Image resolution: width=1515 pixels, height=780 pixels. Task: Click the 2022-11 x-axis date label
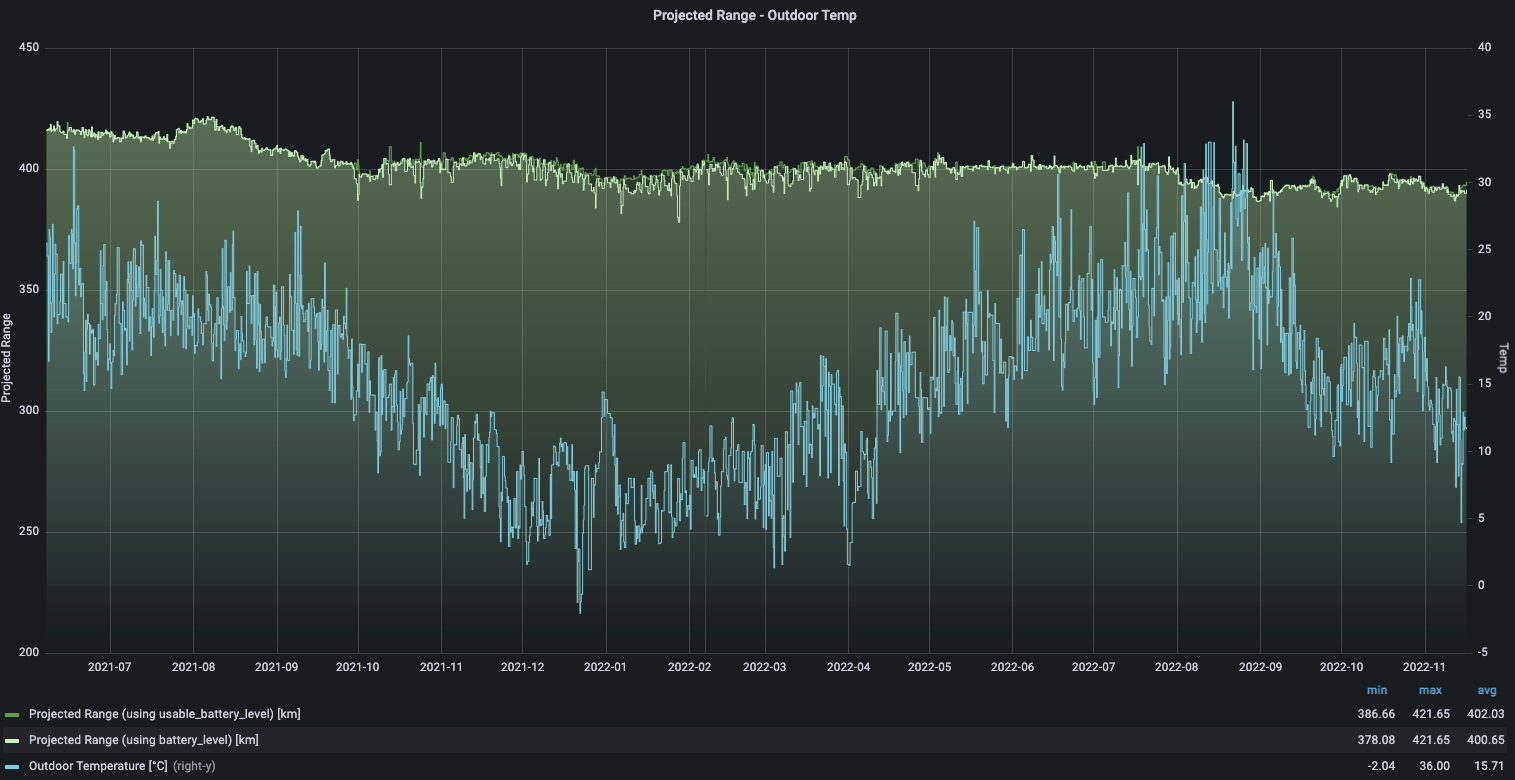click(1423, 666)
